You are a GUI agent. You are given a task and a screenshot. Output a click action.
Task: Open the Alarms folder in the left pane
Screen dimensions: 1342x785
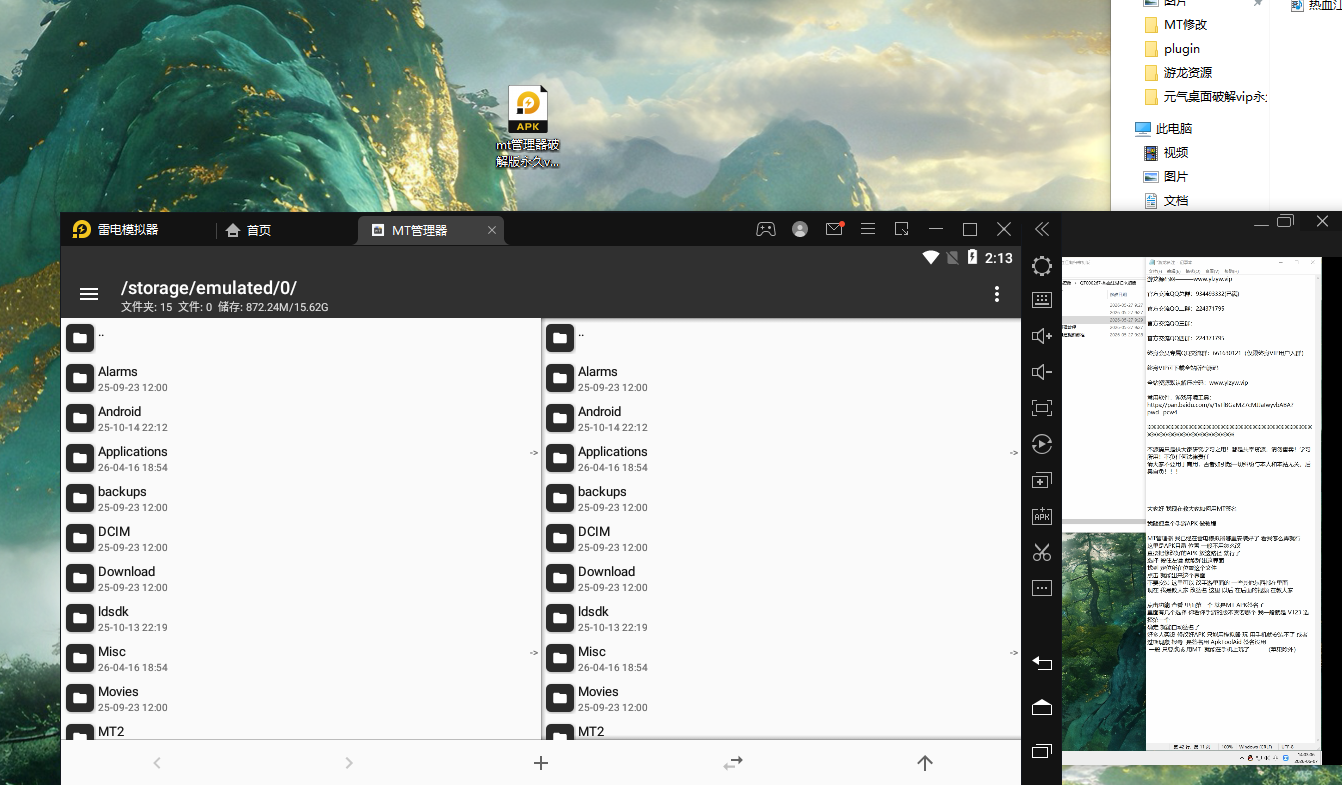(x=300, y=378)
